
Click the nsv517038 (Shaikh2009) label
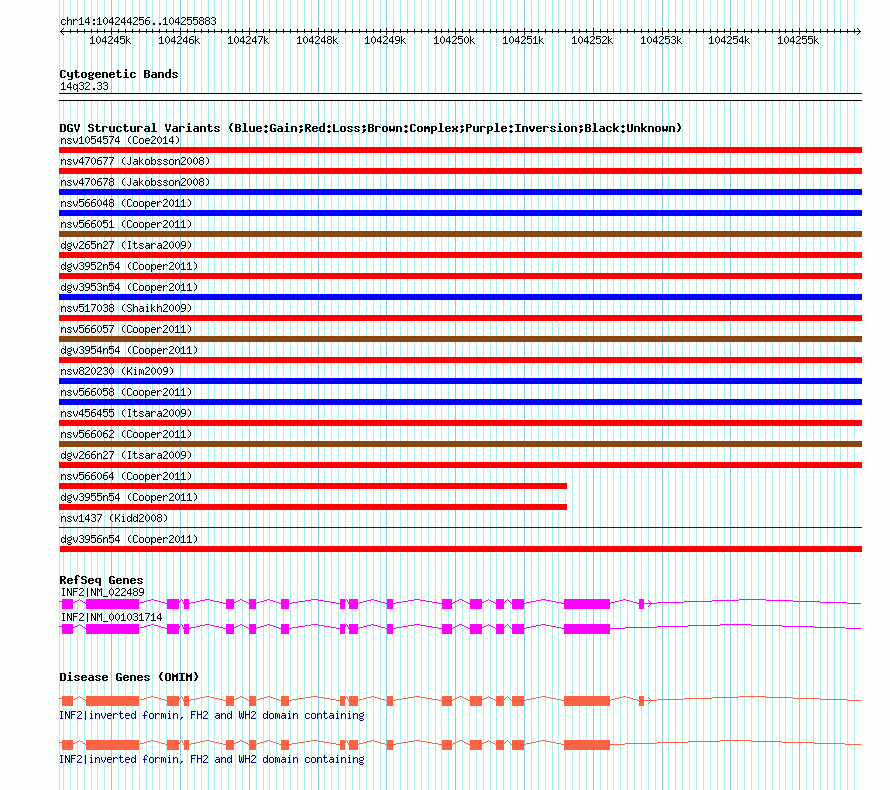[x=126, y=308]
